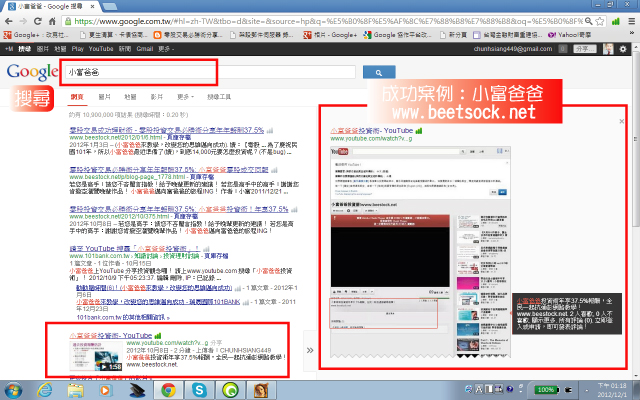Open Windows Explorer folder on taskbar
The image size is (640, 400).
(x=76, y=391)
